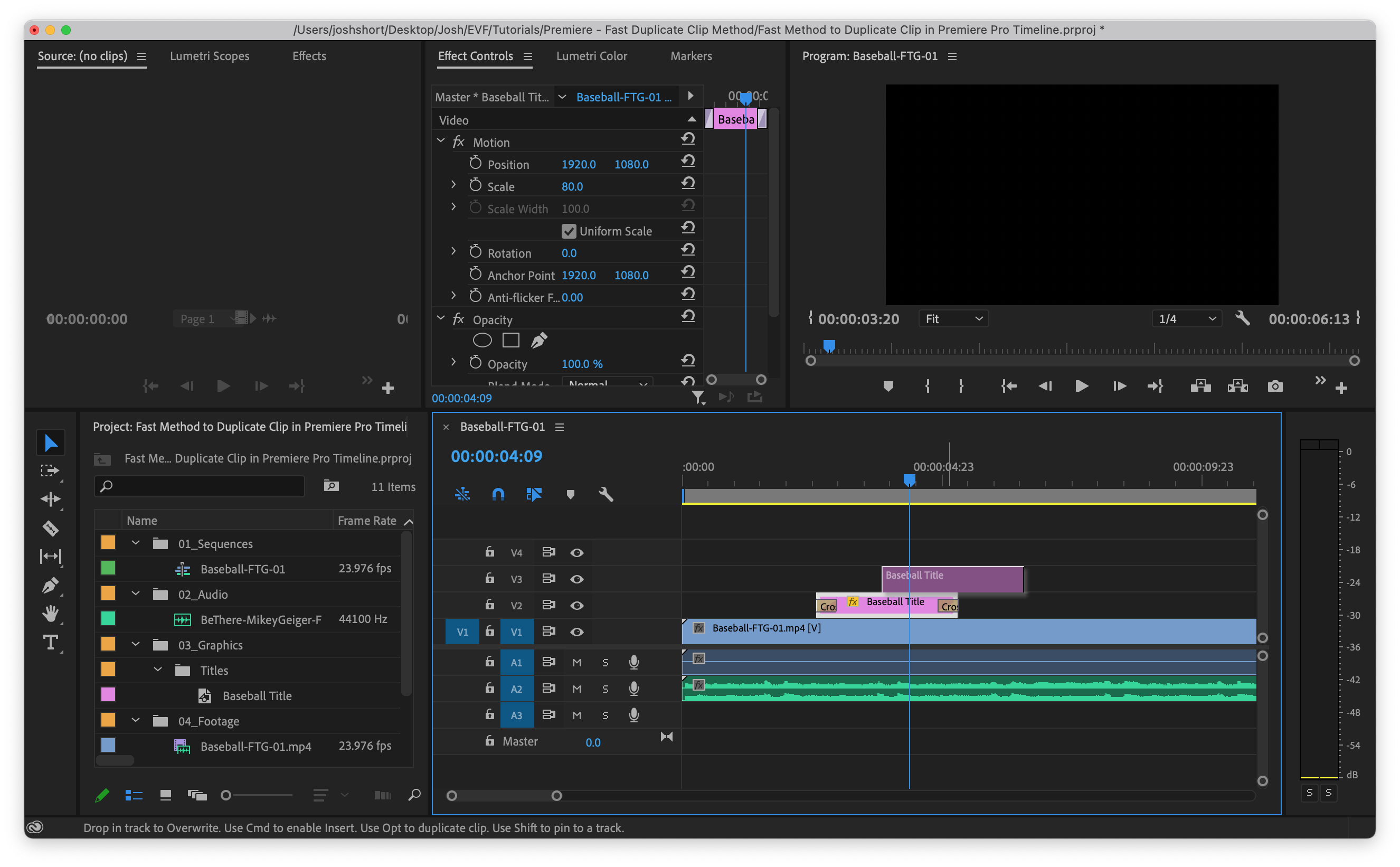
Task: Toggle V4 track output eye
Action: [577, 553]
